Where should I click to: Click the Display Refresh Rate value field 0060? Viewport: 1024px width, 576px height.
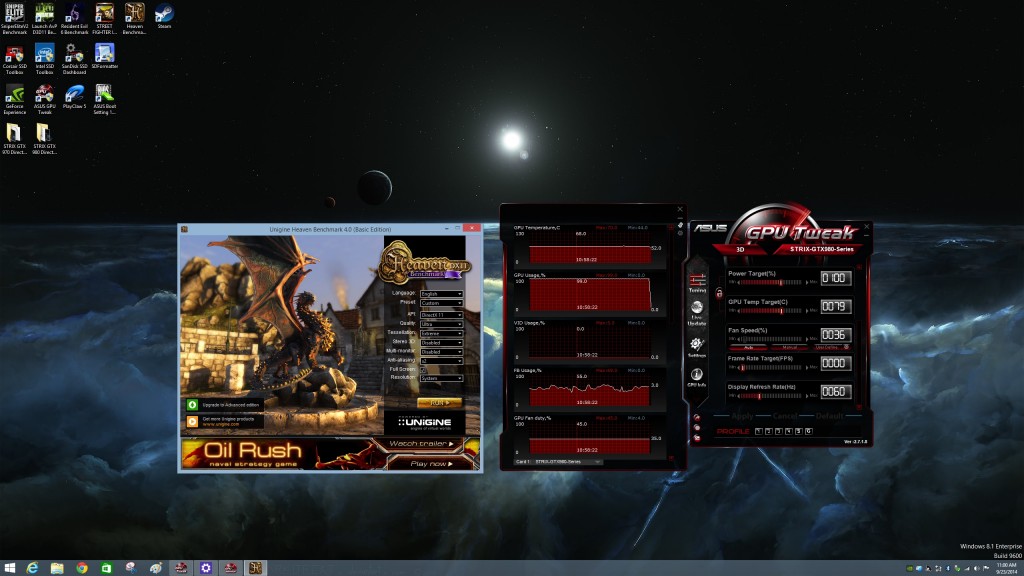tap(835, 391)
